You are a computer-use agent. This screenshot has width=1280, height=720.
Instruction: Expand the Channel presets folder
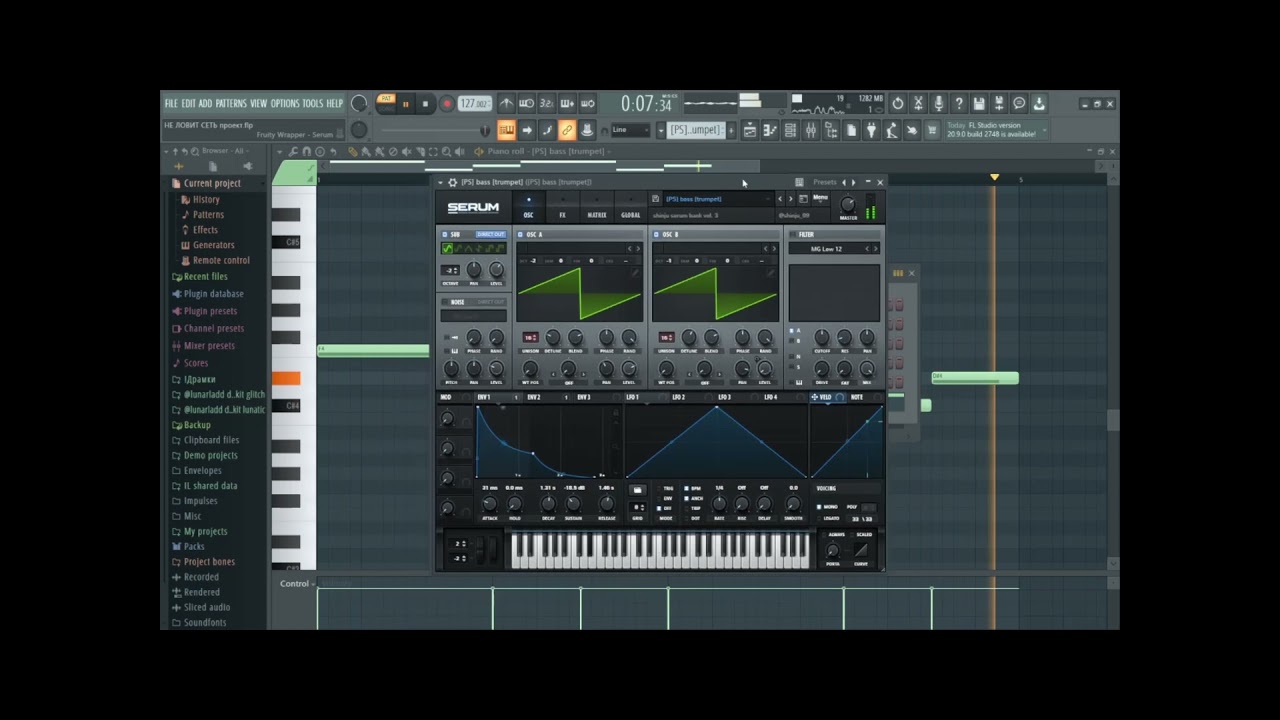213,328
